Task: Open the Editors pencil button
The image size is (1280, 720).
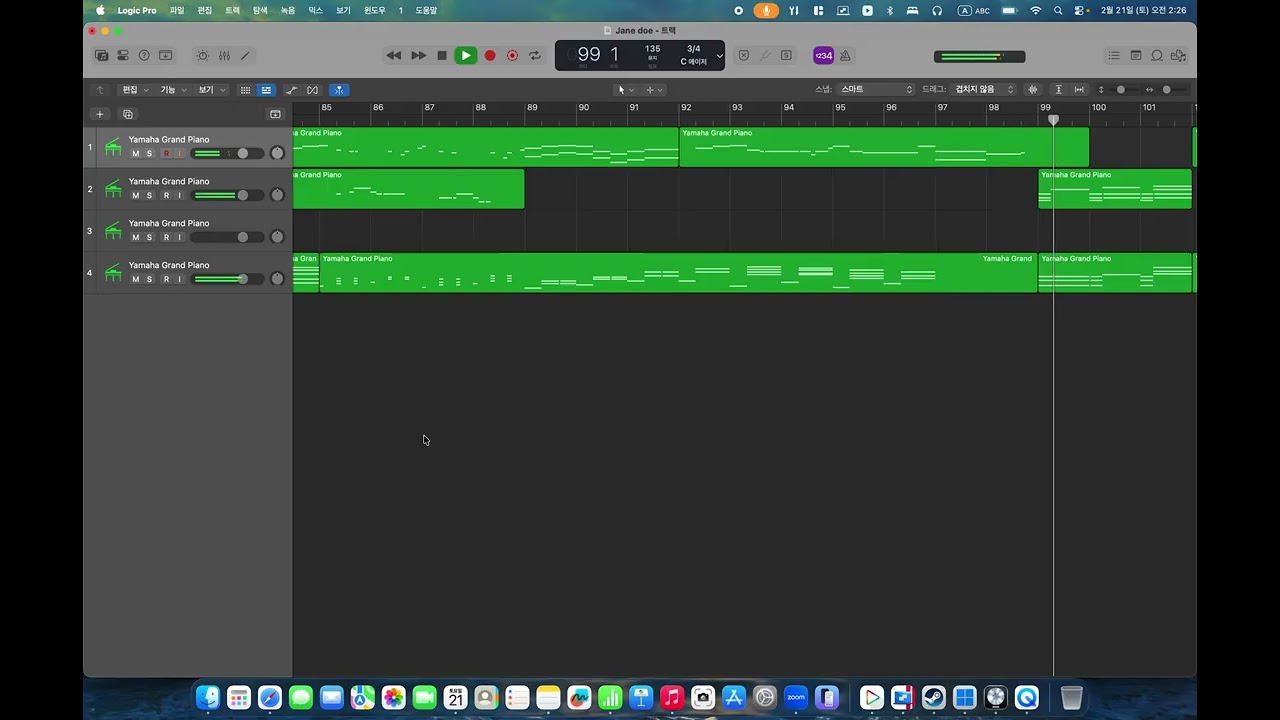Action: [x=245, y=56]
